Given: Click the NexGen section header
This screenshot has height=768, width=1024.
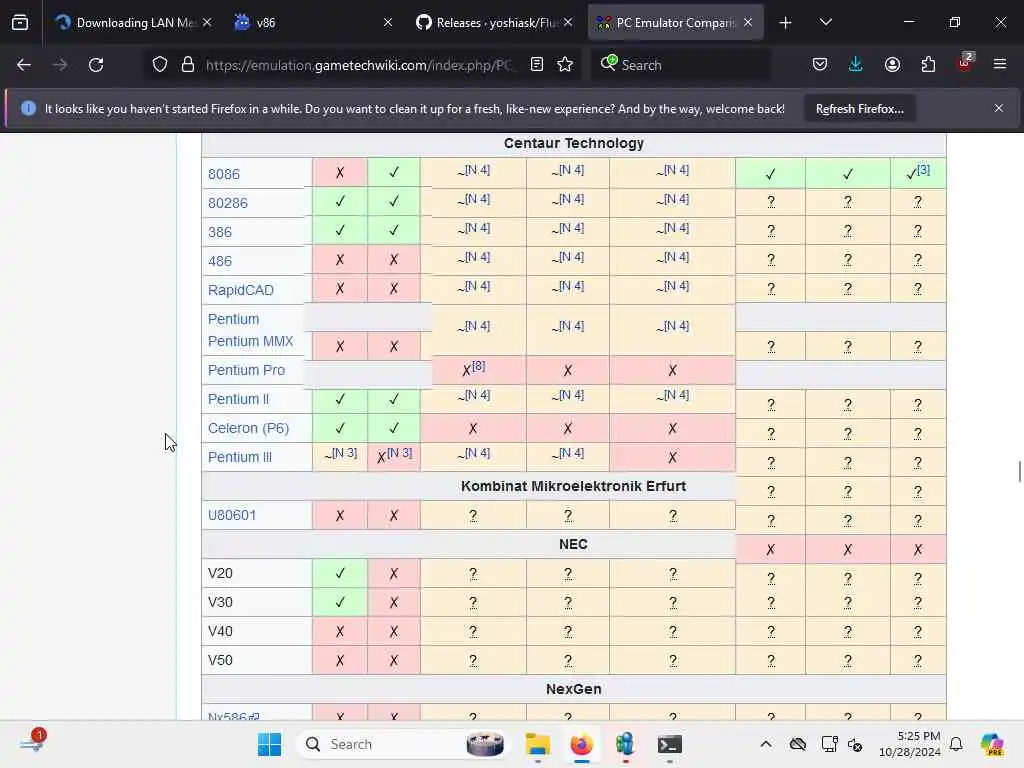Looking at the screenshot, I should coord(573,689).
